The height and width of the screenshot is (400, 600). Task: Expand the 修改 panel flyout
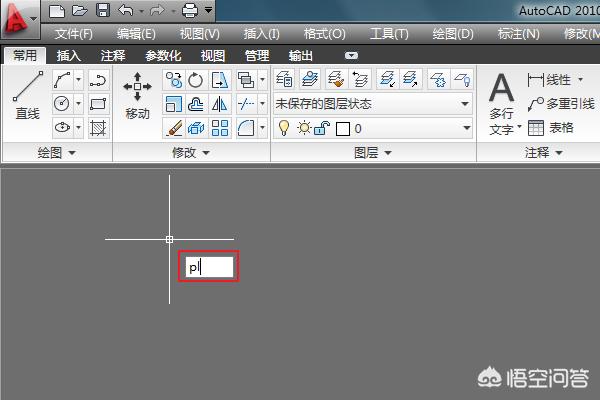pyautogui.click(x=191, y=153)
